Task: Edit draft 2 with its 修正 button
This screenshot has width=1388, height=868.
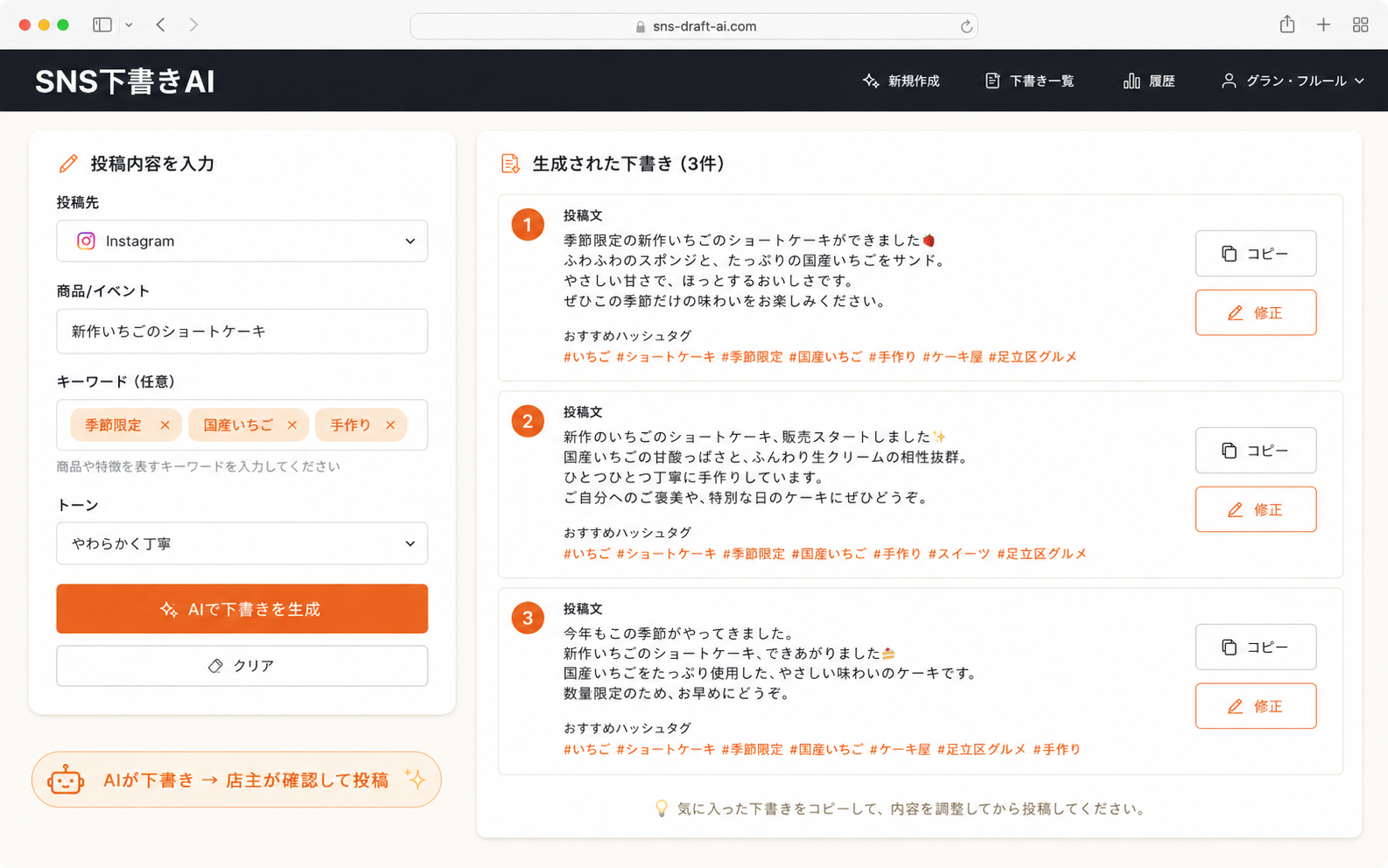Action: coord(1256,509)
